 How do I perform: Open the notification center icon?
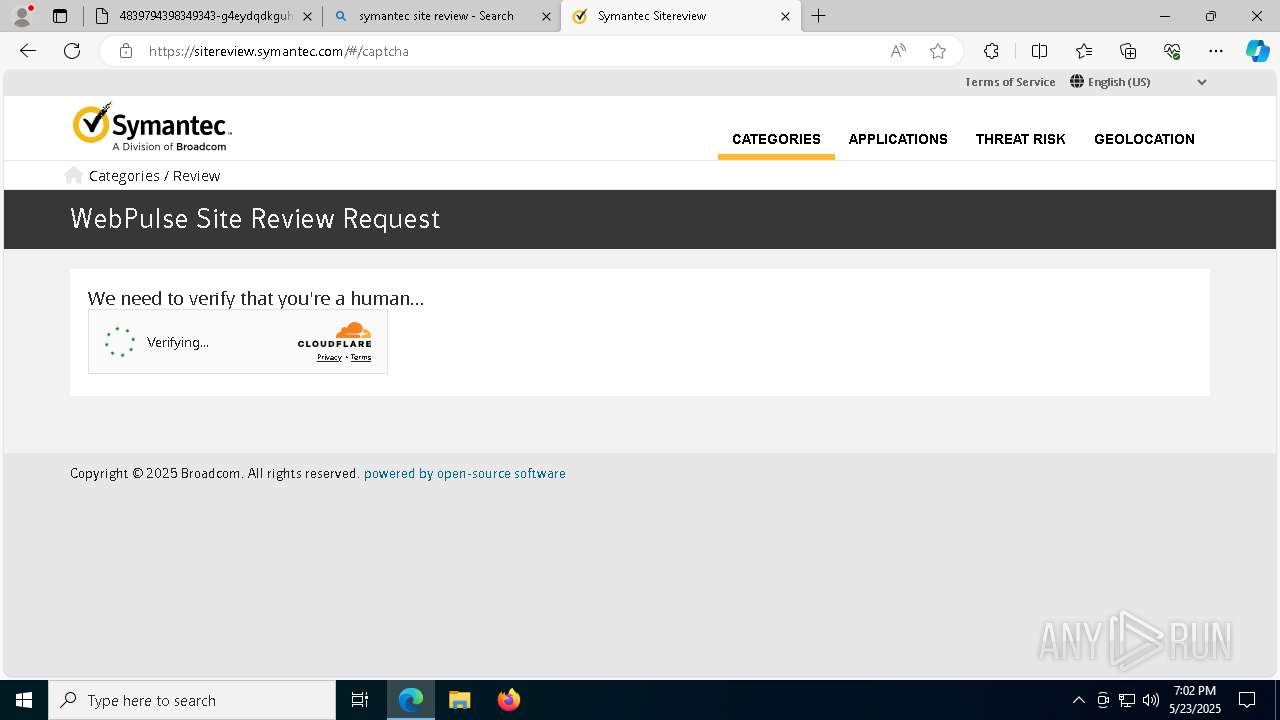[1247, 700]
